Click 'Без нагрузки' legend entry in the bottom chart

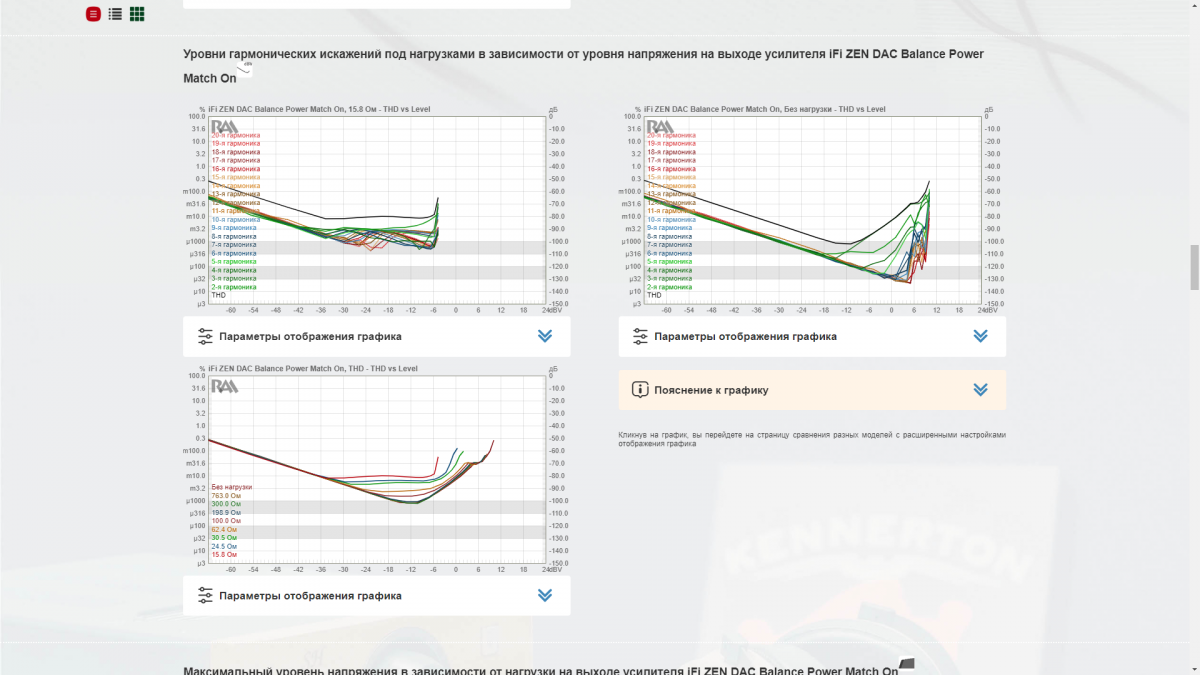click(231, 487)
